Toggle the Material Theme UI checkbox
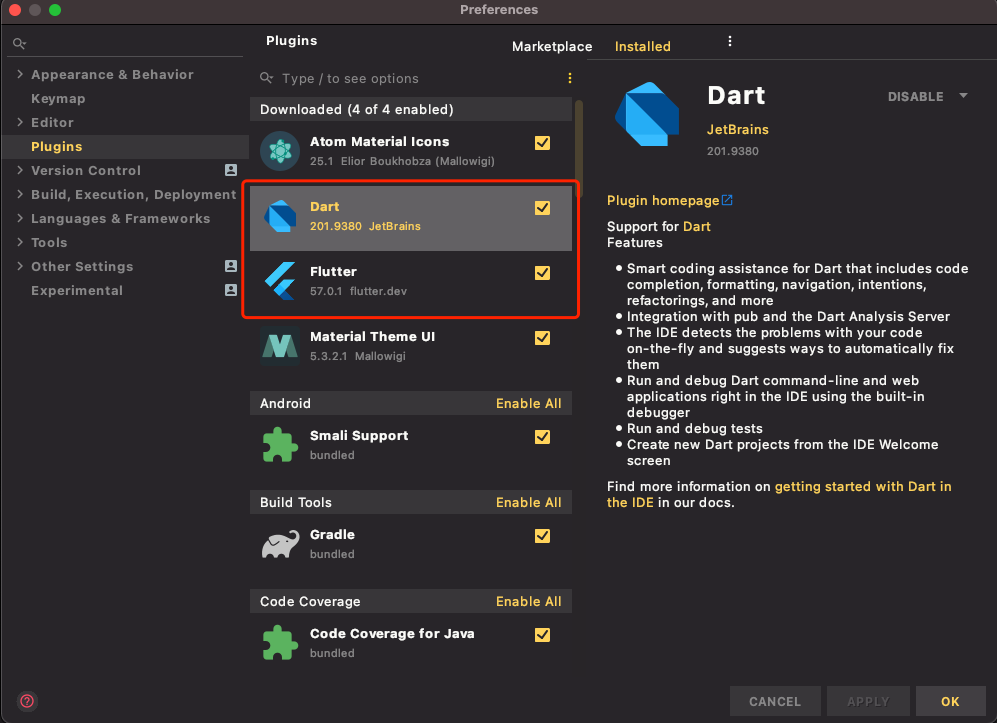Image resolution: width=997 pixels, height=723 pixels. point(542,338)
